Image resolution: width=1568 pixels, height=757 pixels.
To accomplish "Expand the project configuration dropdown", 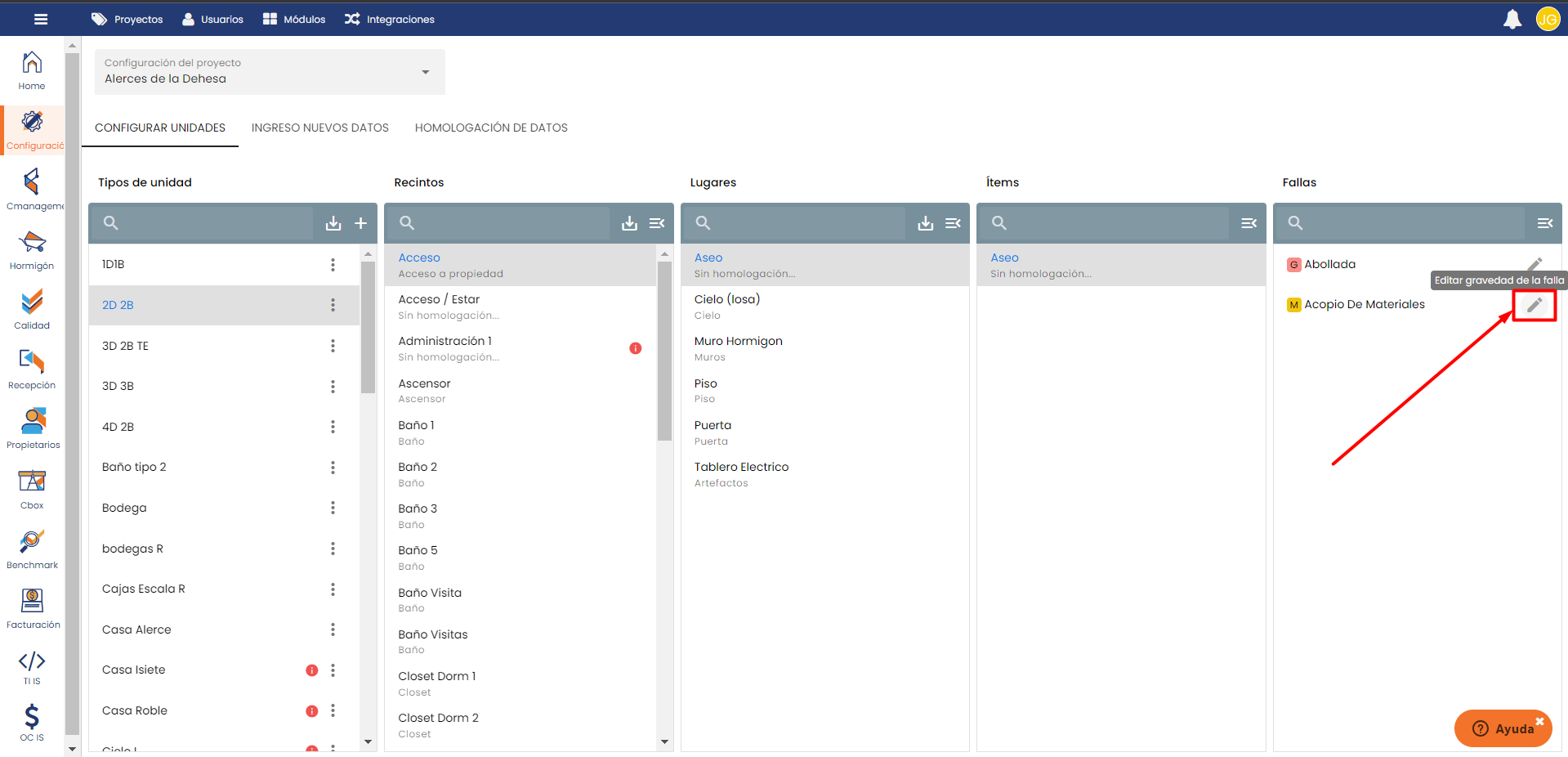I will [x=425, y=72].
